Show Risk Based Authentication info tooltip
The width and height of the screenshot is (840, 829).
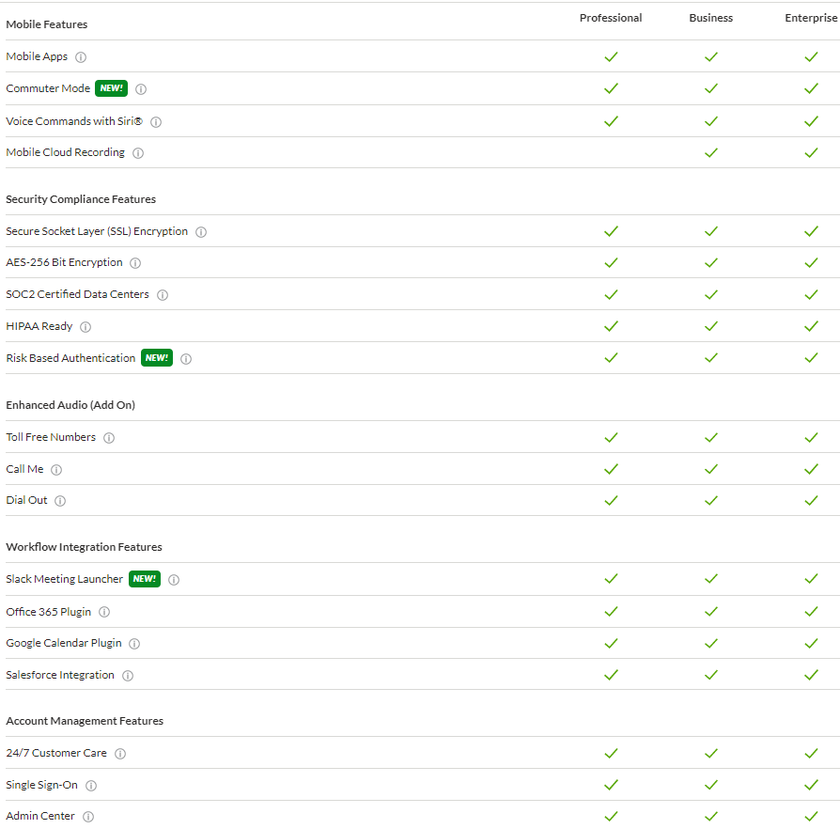186,359
